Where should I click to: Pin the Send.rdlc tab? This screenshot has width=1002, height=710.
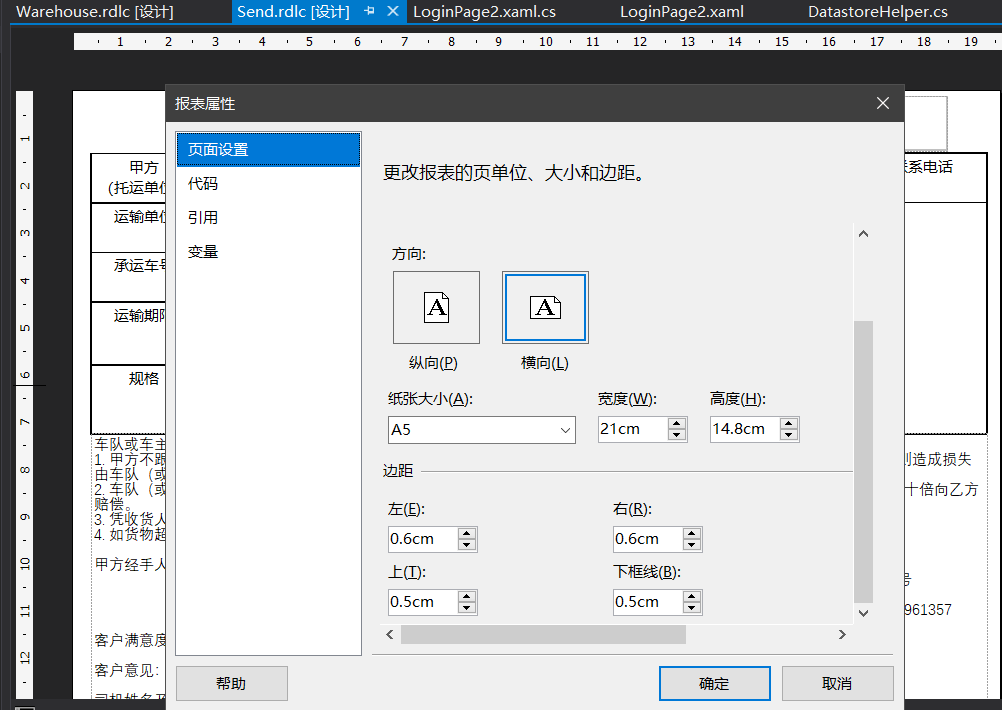click(x=369, y=11)
